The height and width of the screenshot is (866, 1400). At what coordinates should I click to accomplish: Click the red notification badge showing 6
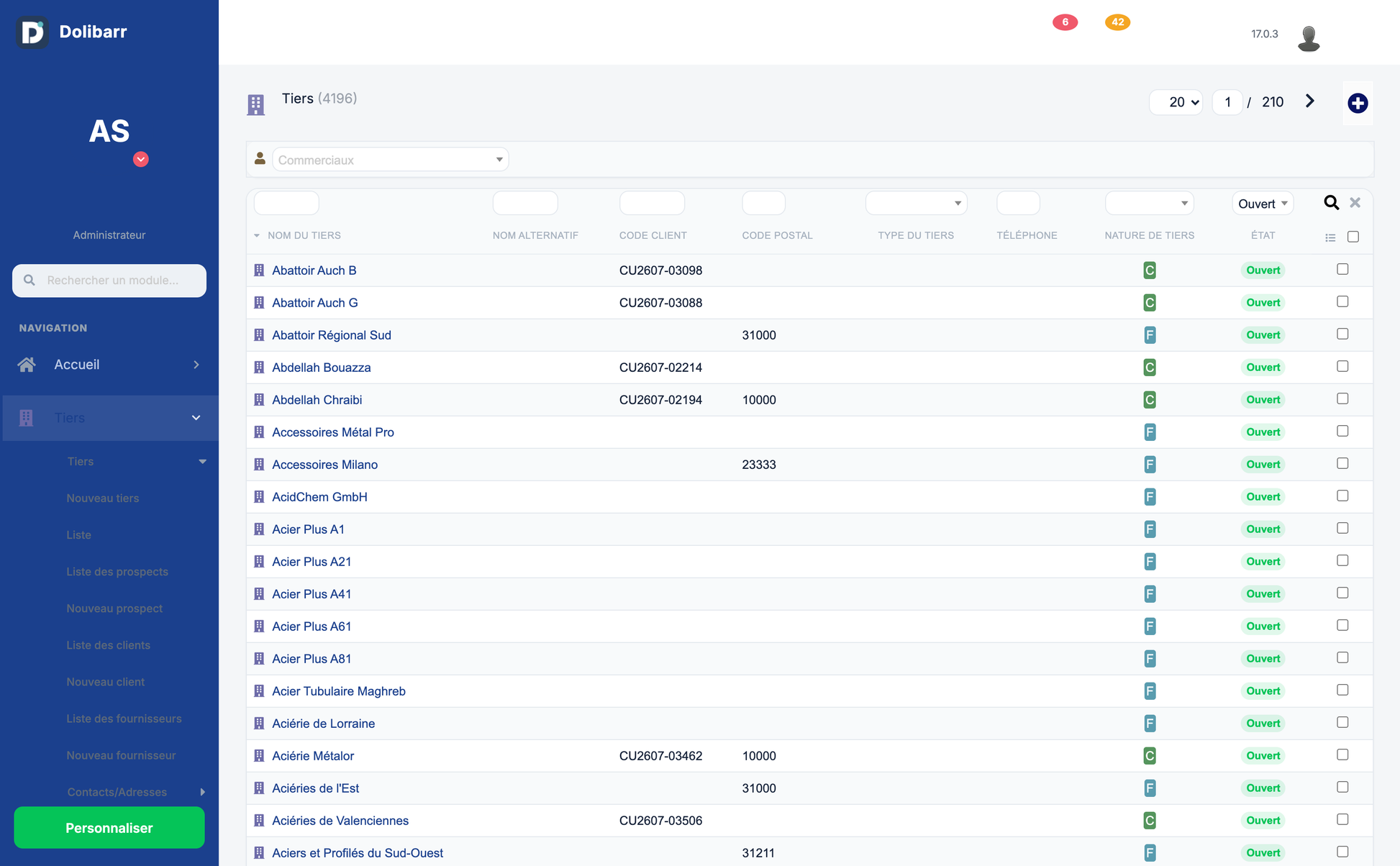pos(1065,22)
